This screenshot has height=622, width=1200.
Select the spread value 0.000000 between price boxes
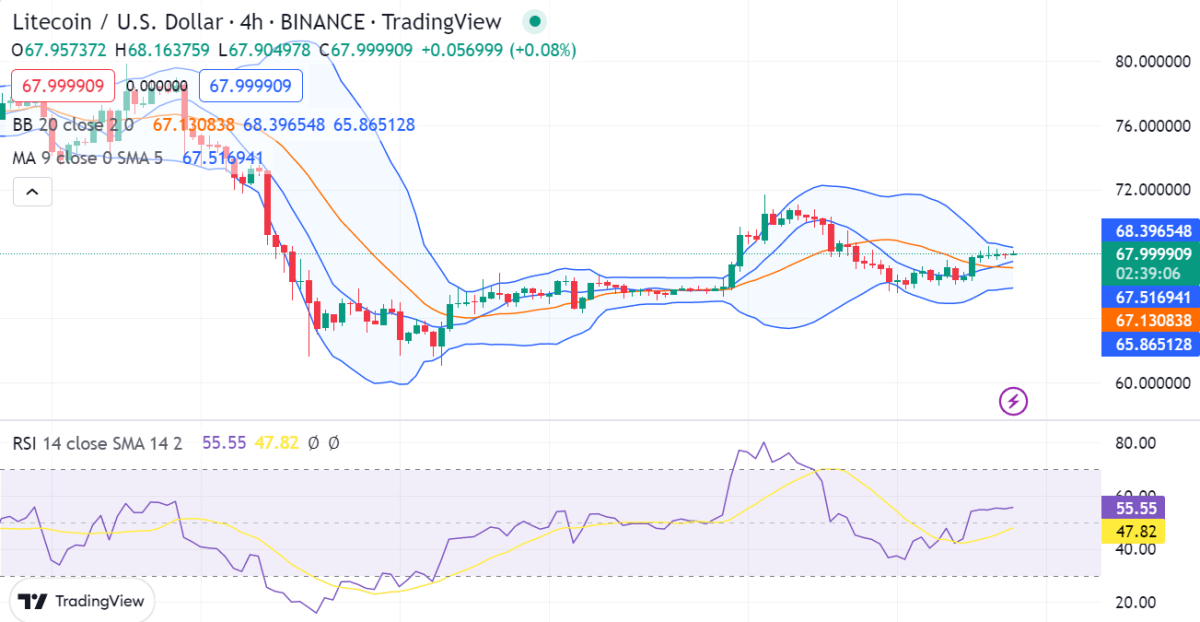(x=156, y=86)
